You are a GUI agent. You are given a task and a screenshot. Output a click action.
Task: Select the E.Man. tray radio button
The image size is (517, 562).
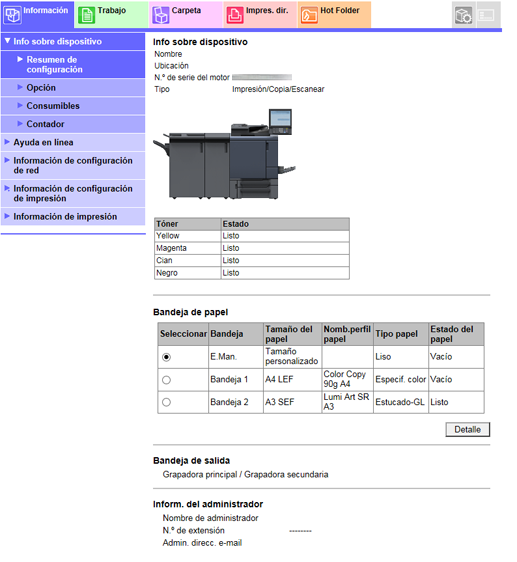pyautogui.click(x=166, y=357)
